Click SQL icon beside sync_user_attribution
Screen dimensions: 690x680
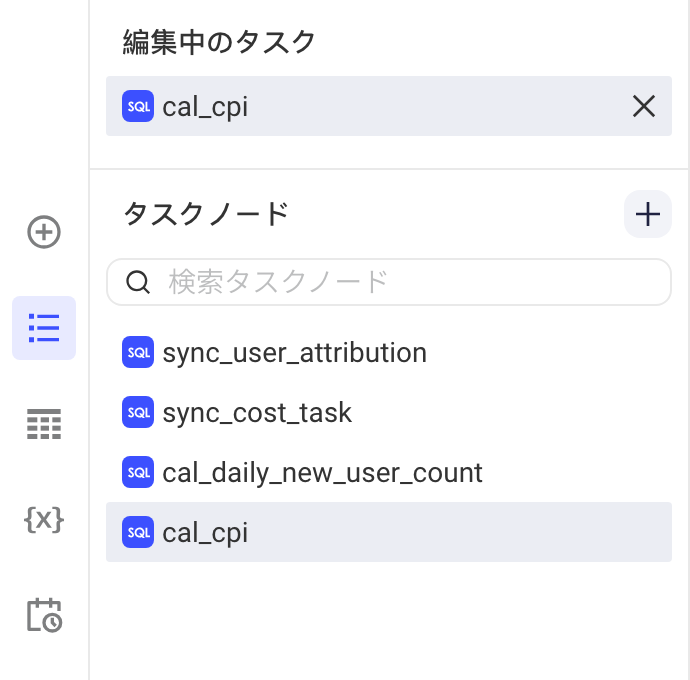tap(138, 352)
